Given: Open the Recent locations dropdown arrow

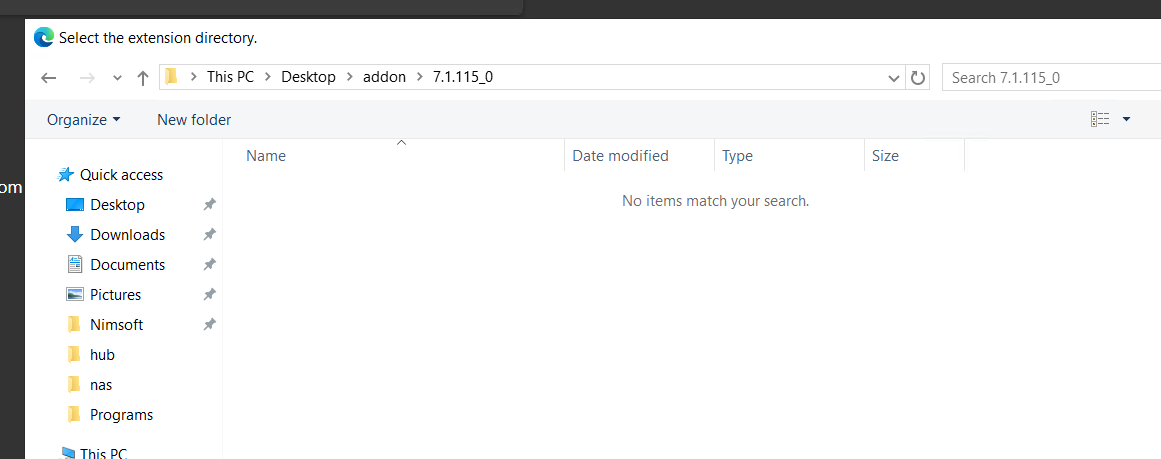Looking at the screenshot, I should 117,78.
